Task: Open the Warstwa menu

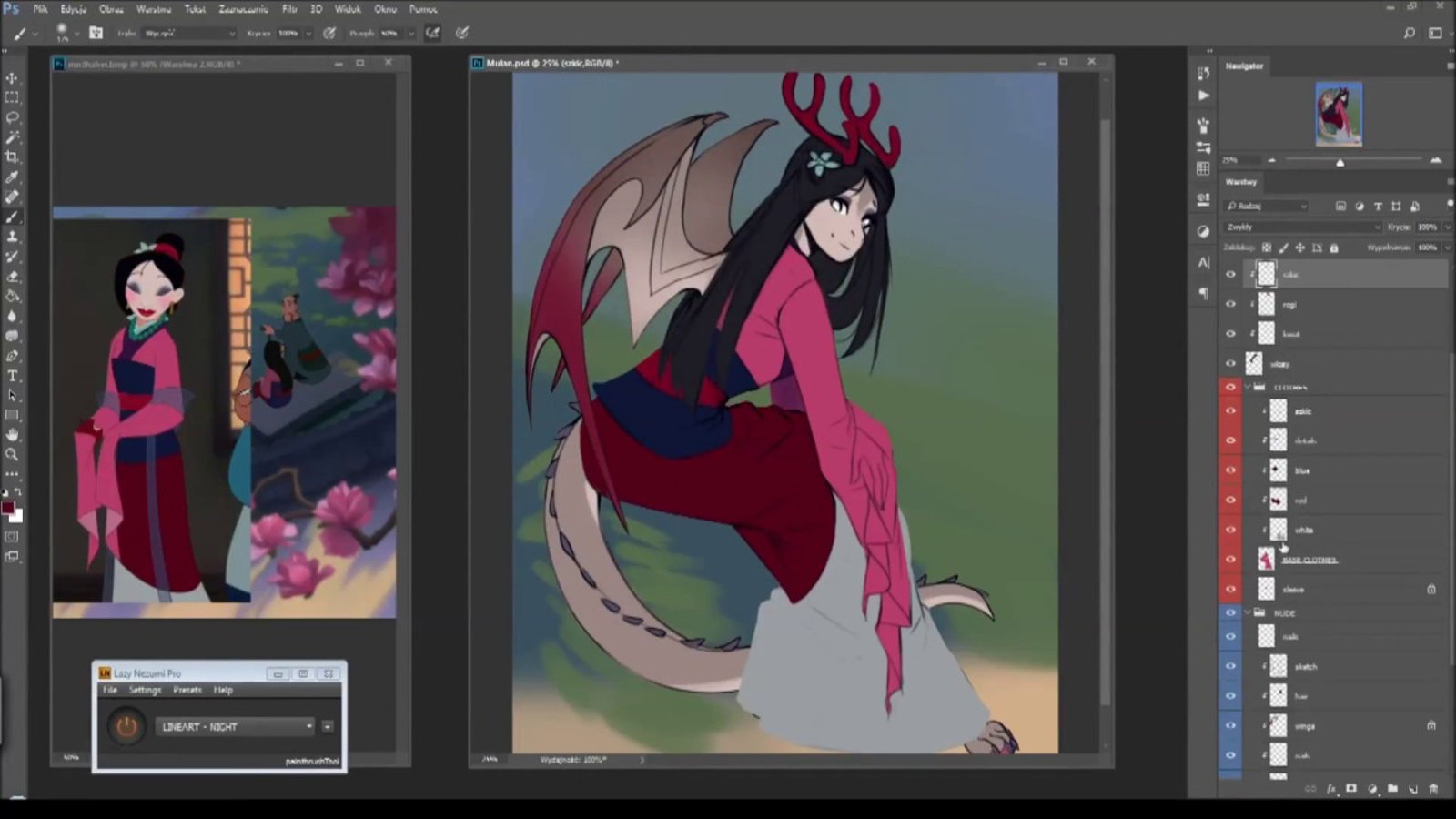Action: click(153, 9)
